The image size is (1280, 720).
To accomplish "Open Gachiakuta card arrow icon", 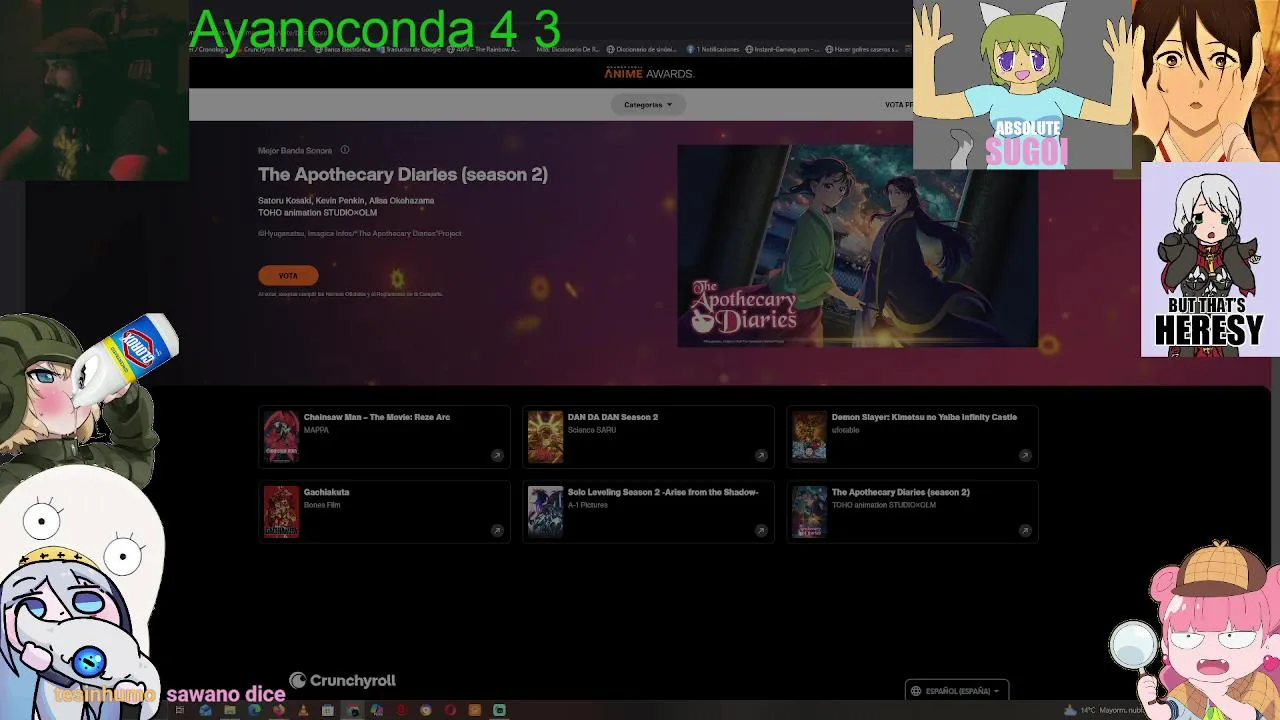I will click(497, 530).
